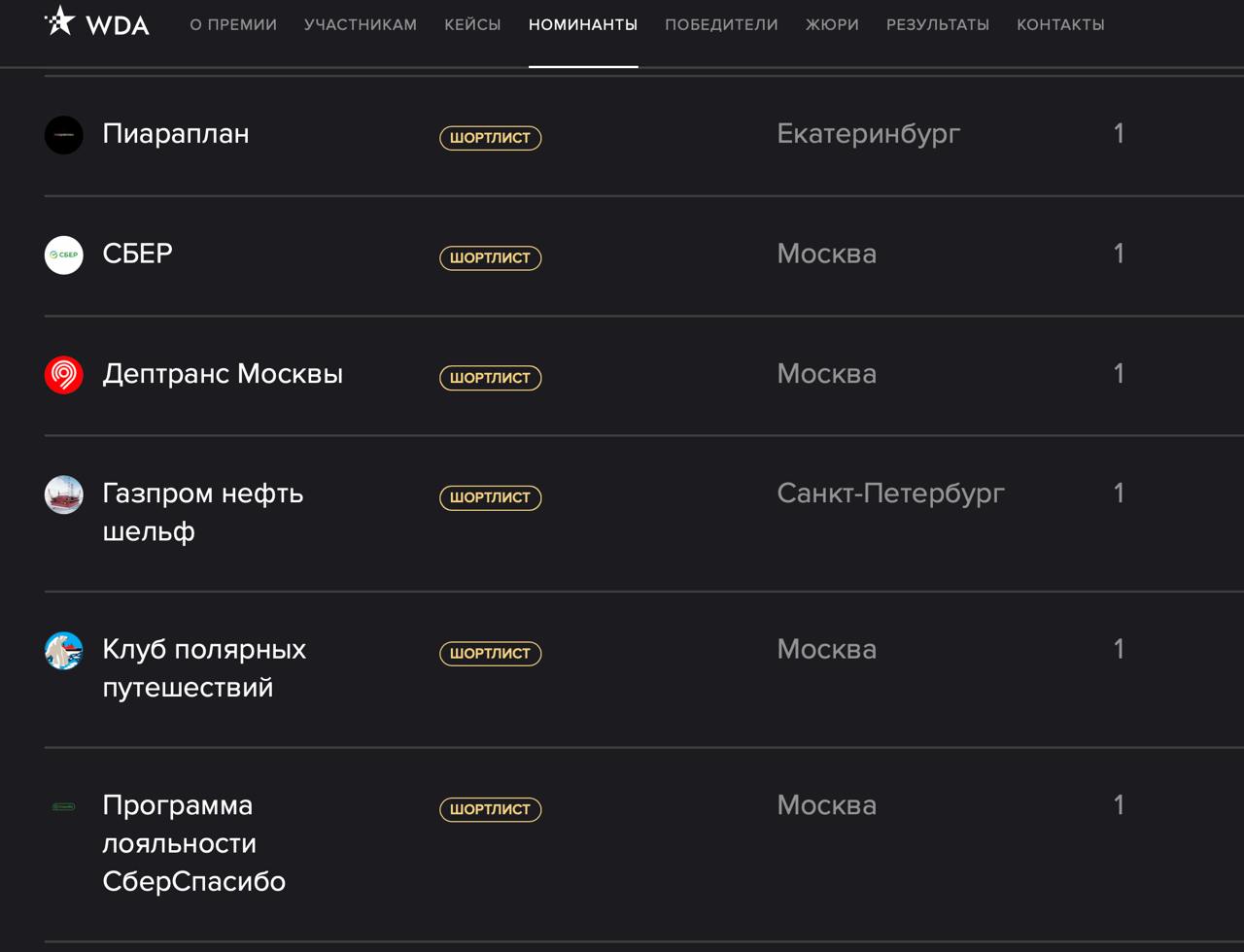This screenshot has height=952, width=1244.
Task: Select the НОМИНАНТЫ tab
Action: pos(583,25)
